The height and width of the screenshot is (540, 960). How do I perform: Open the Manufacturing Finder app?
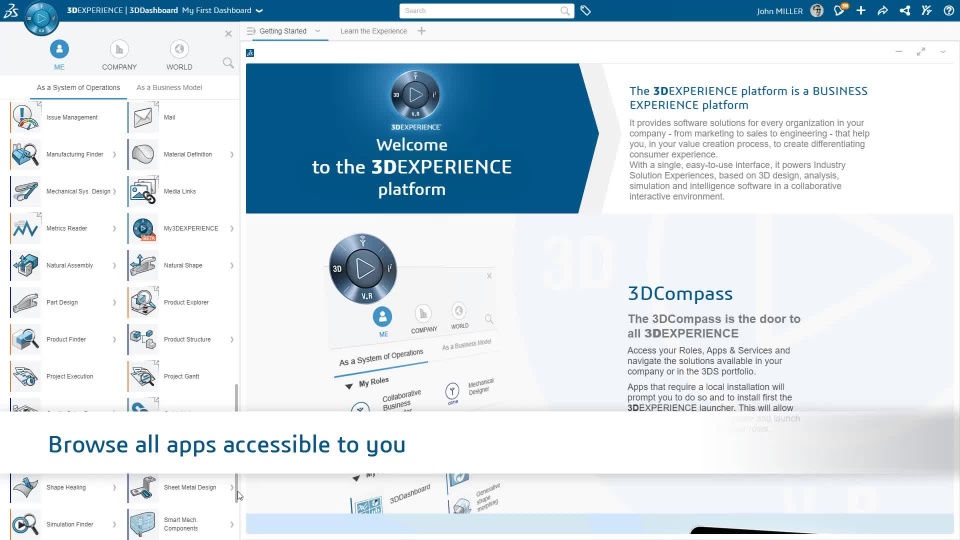(64, 154)
